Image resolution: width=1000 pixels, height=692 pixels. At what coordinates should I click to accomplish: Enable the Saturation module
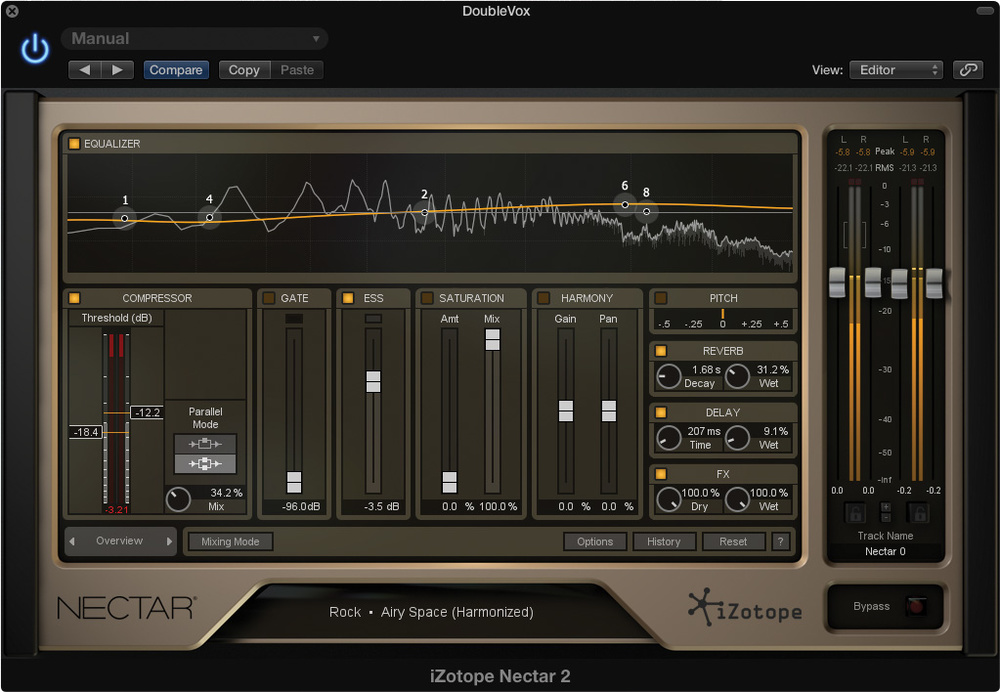point(427,298)
